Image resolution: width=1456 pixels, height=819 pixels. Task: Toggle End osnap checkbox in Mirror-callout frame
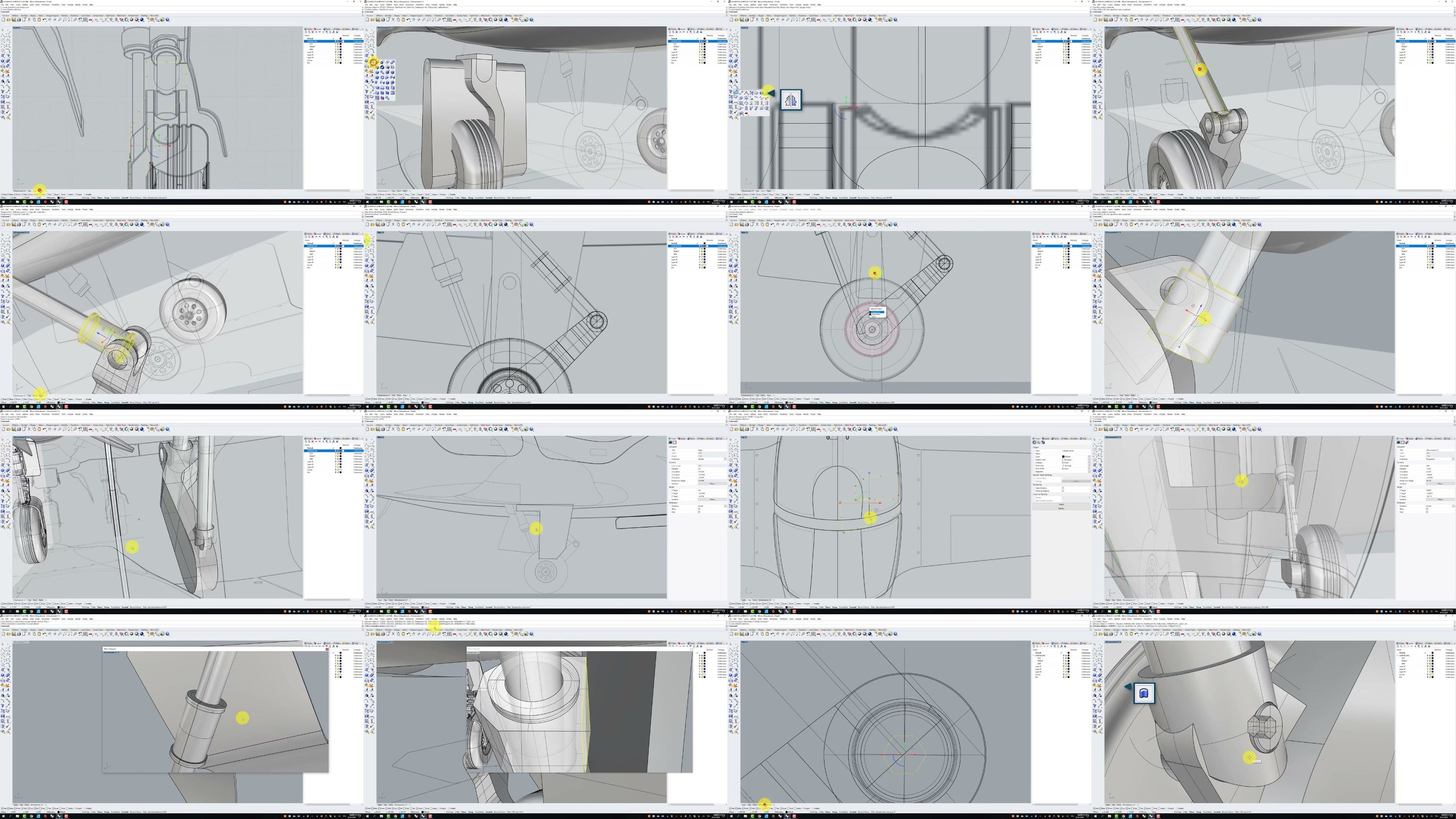pyautogui.click(x=730, y=194)
